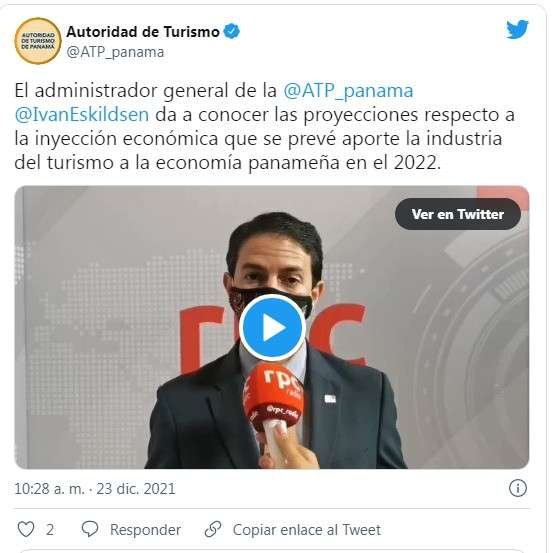The height and width of the screenshot is (553, 558).
Task: Click the Ver en Twitter button
Action: (x=458, y=214)
